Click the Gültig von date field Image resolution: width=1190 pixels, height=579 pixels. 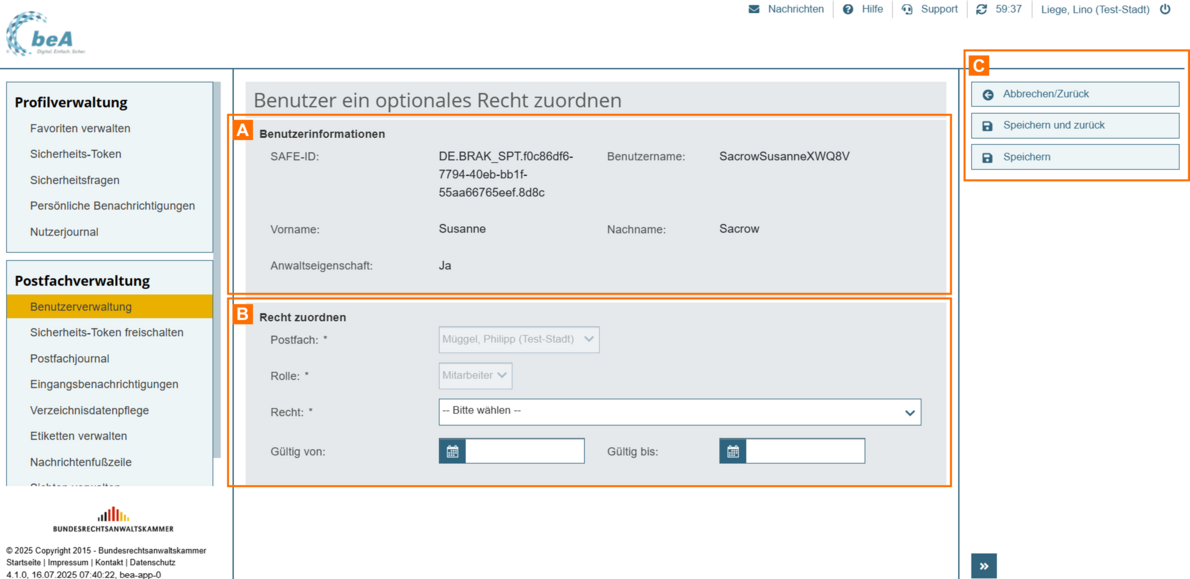pyautogui.click(x=525, y=452)
